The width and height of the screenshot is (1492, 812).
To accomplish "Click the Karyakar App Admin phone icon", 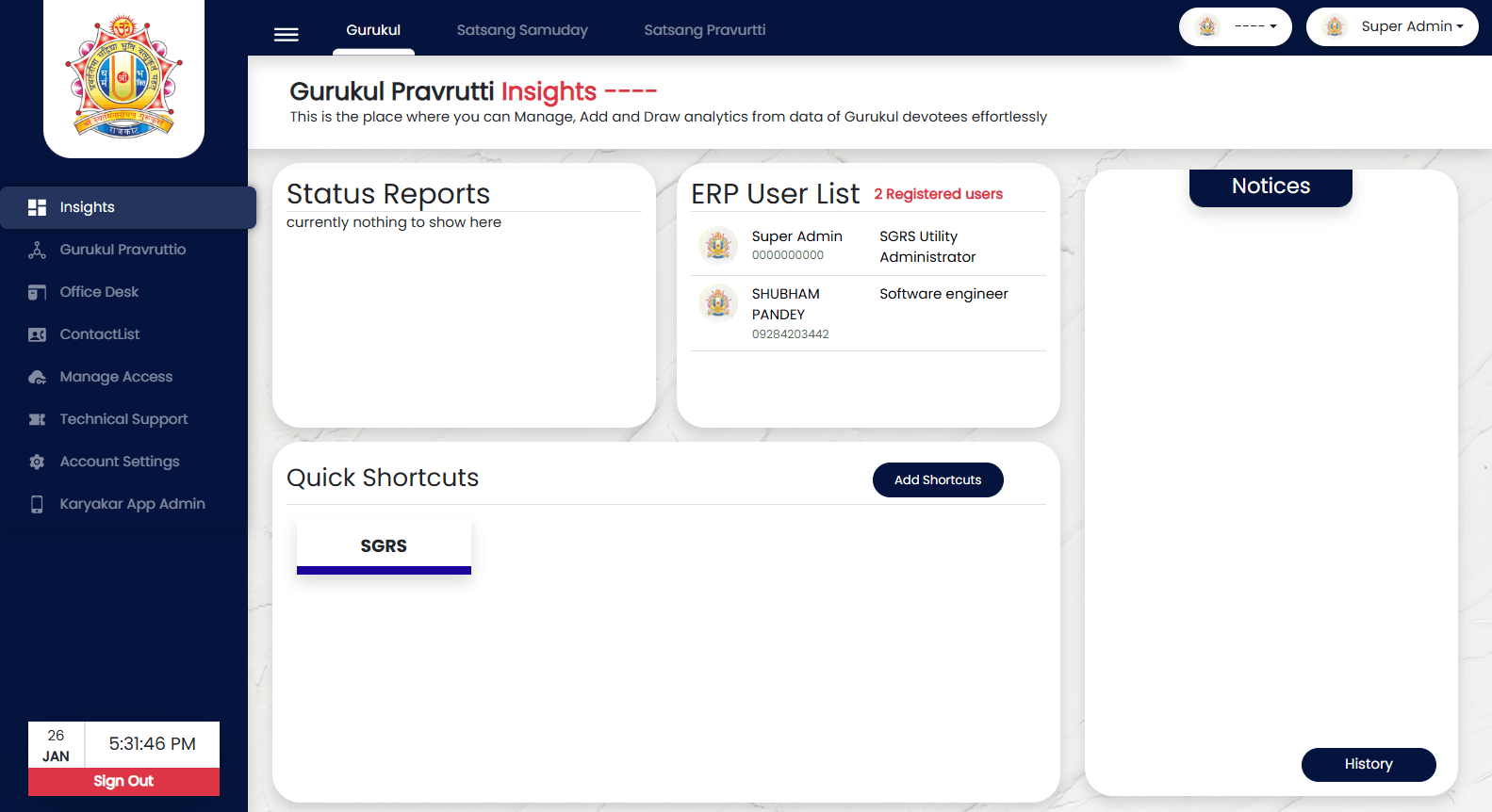I will pos(37,504).
